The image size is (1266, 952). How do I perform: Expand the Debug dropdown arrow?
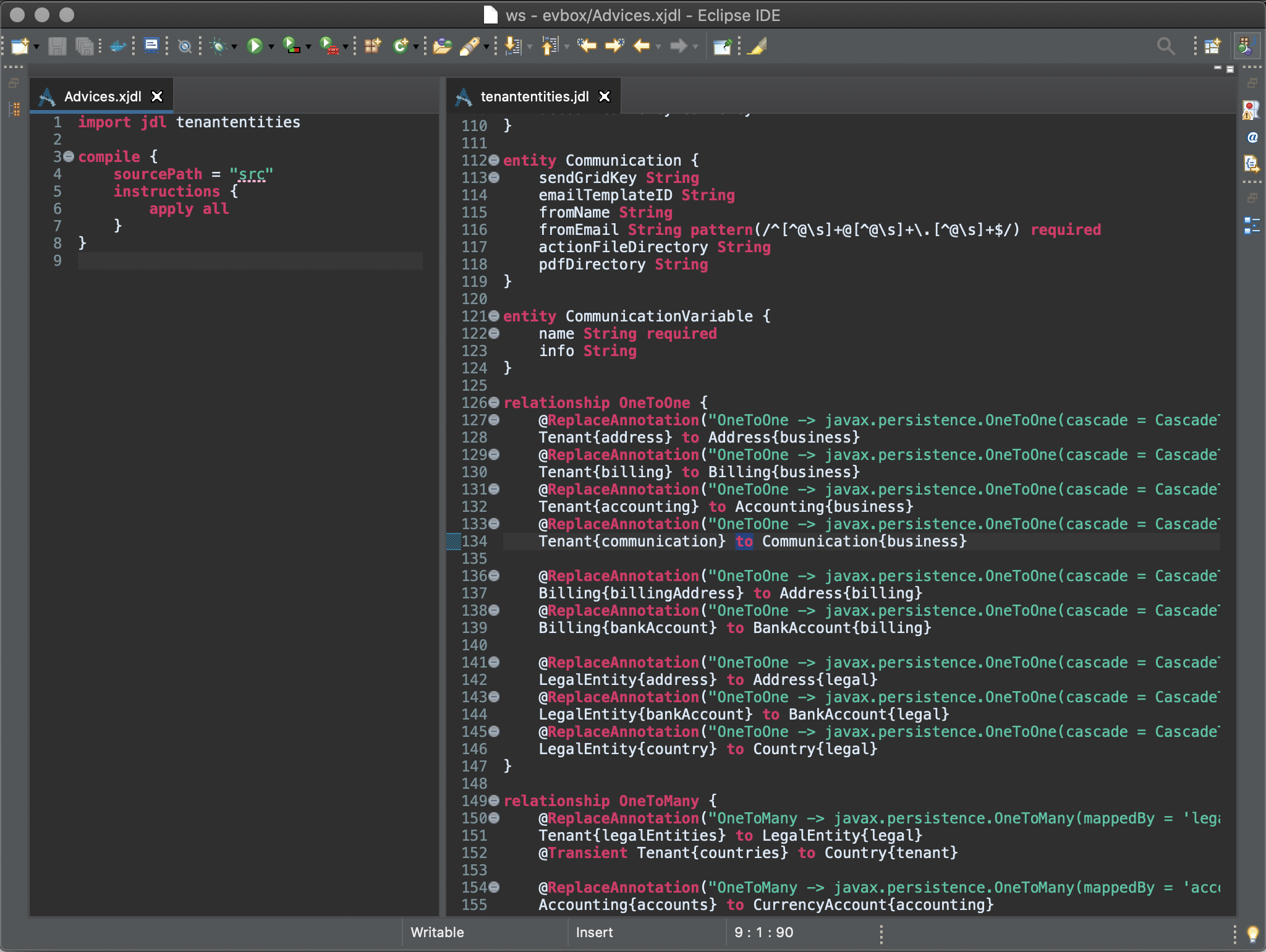click(x=234, y=47)
